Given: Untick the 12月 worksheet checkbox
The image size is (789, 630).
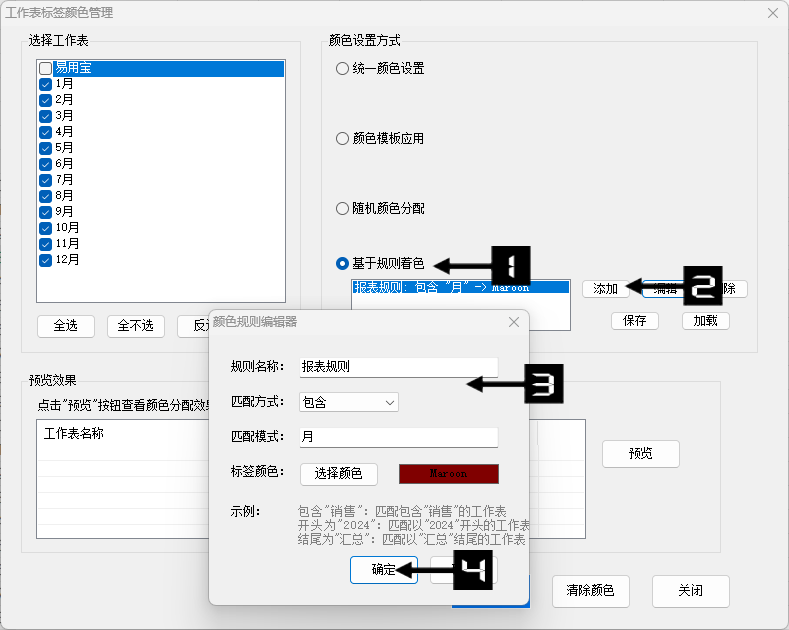Looking at the screenshot, I should click(x=45, y=260).
